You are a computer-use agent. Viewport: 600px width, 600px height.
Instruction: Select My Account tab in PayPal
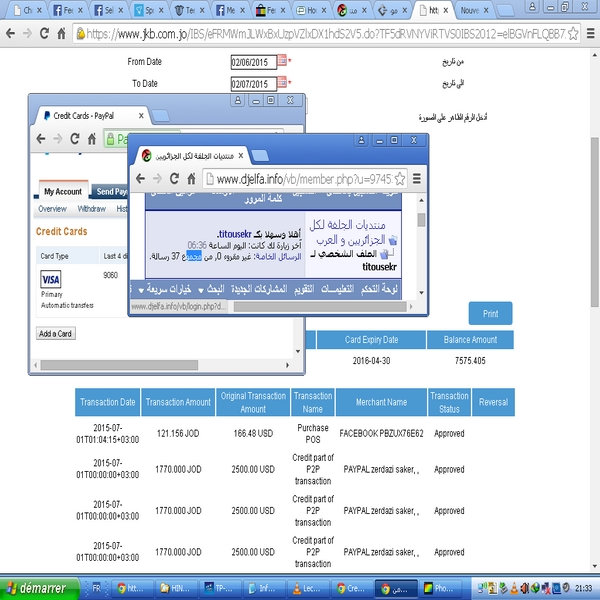click(x=63, y=191)
